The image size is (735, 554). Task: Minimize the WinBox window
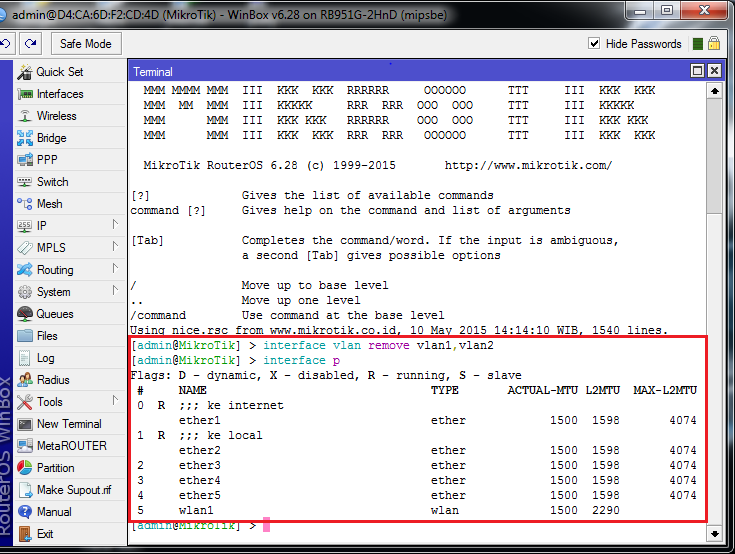click(x=640, y=11)
